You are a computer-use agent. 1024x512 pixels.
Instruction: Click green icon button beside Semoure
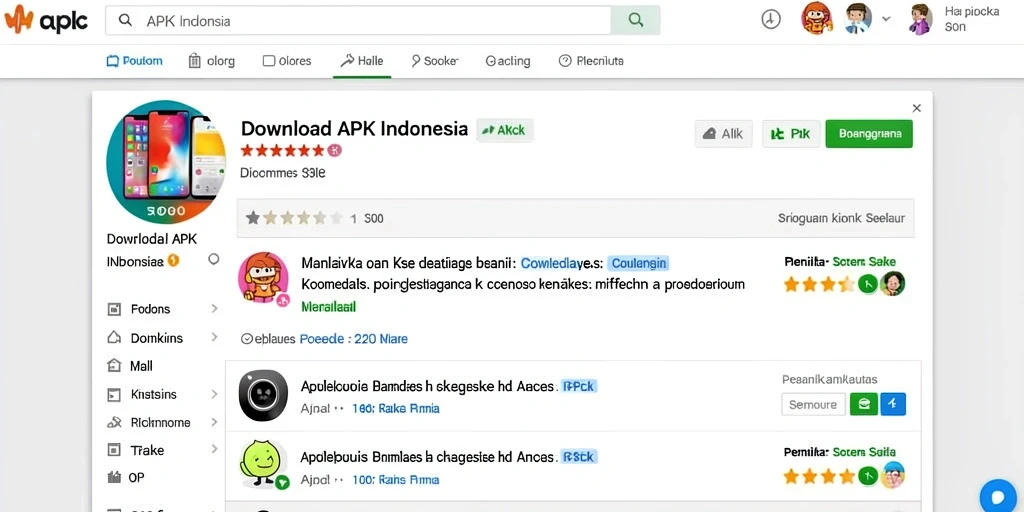click(x=863, y=404)
